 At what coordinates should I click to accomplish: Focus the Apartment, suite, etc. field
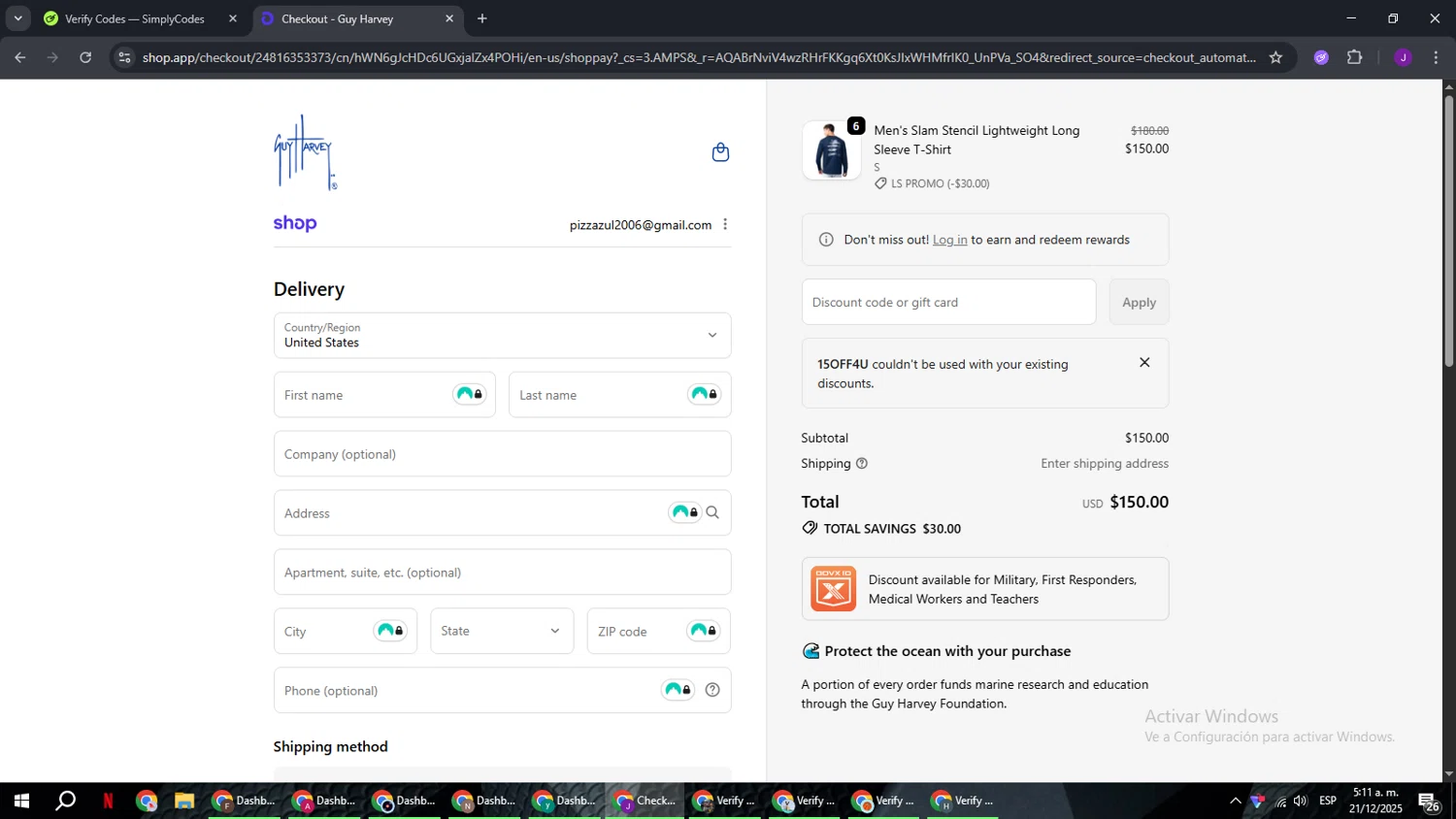coord(502,573)
